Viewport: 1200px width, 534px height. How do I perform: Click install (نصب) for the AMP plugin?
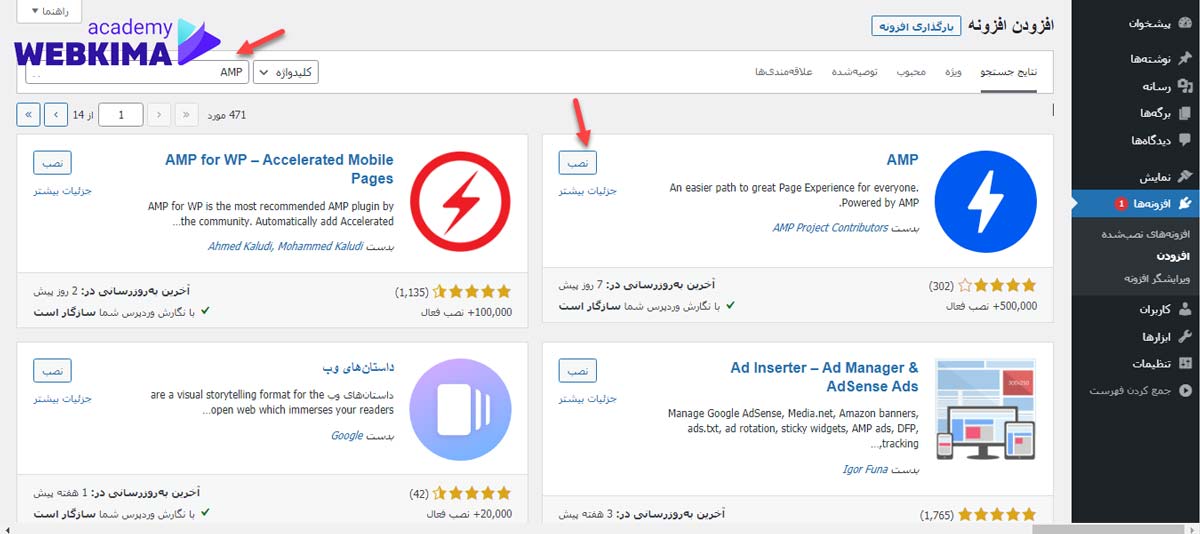tap(577, 162)
